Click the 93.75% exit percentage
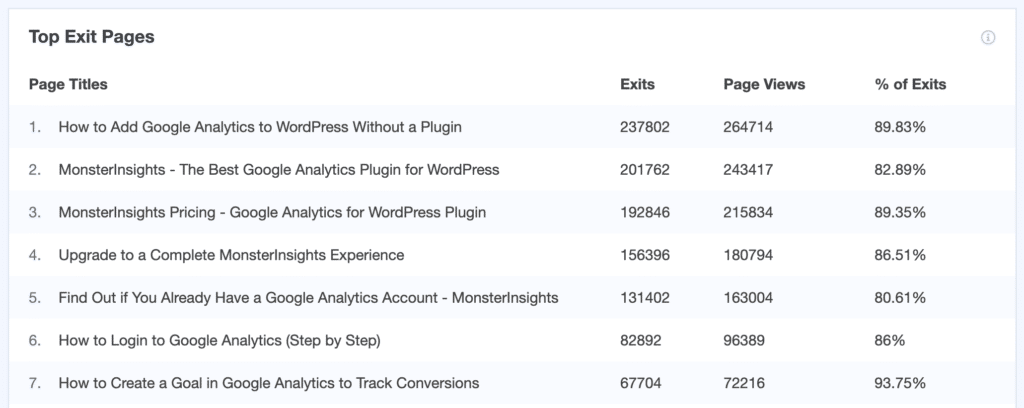 (x=900, y=383)
